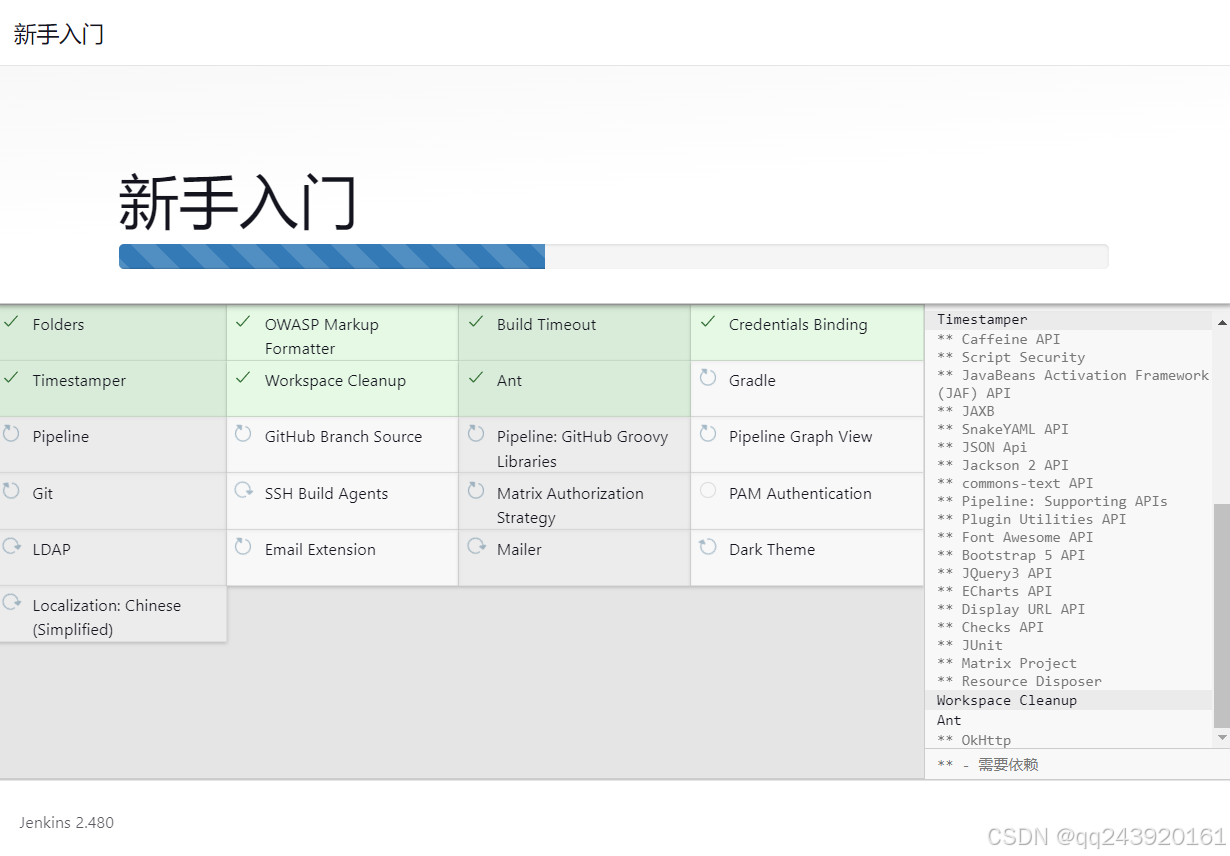1230x856 pixels.
Task: Select the loading icon next to Dark Theme
Action: 708,548
